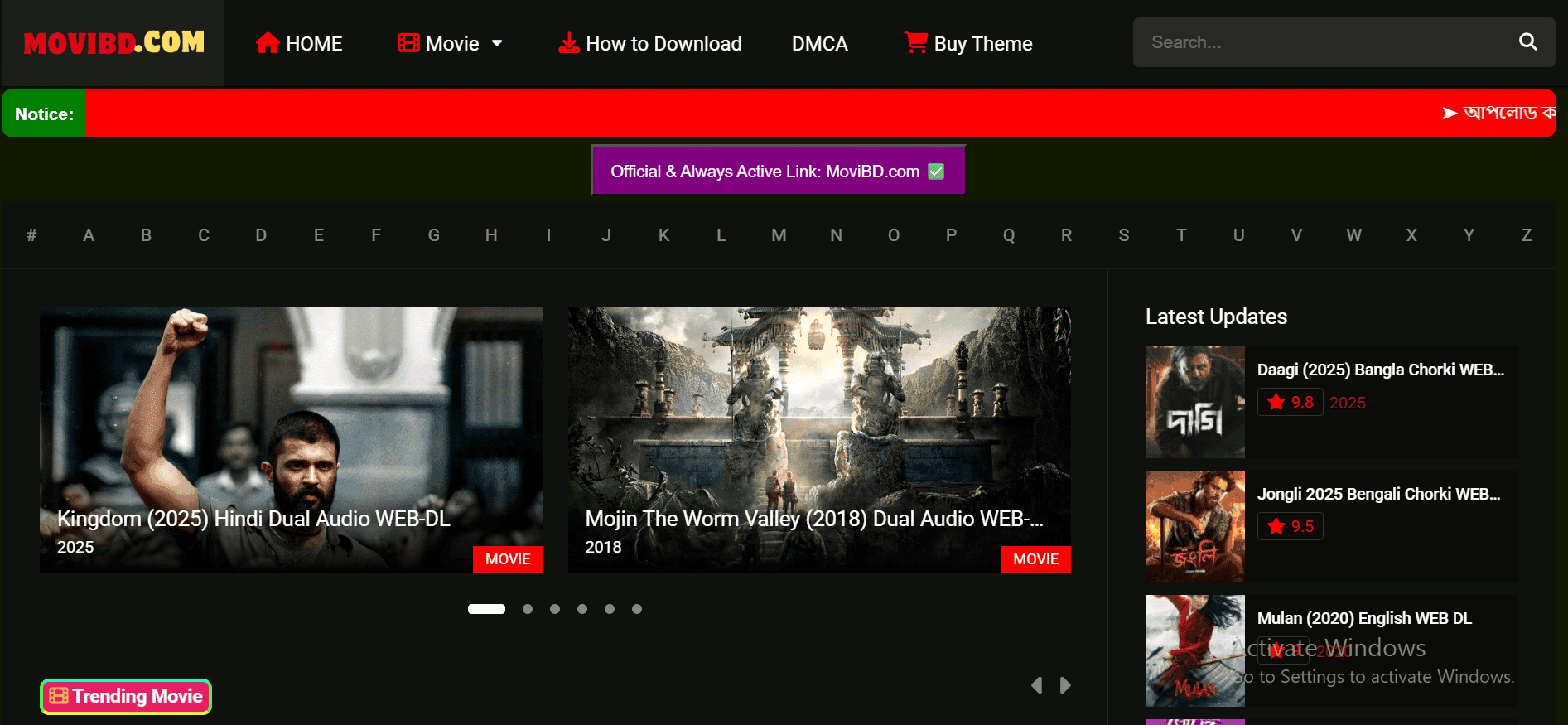This screenshot has width=1568, height=725.
Task: Click the Official & Always Active Link button
Action: click(x=778, y=172)
